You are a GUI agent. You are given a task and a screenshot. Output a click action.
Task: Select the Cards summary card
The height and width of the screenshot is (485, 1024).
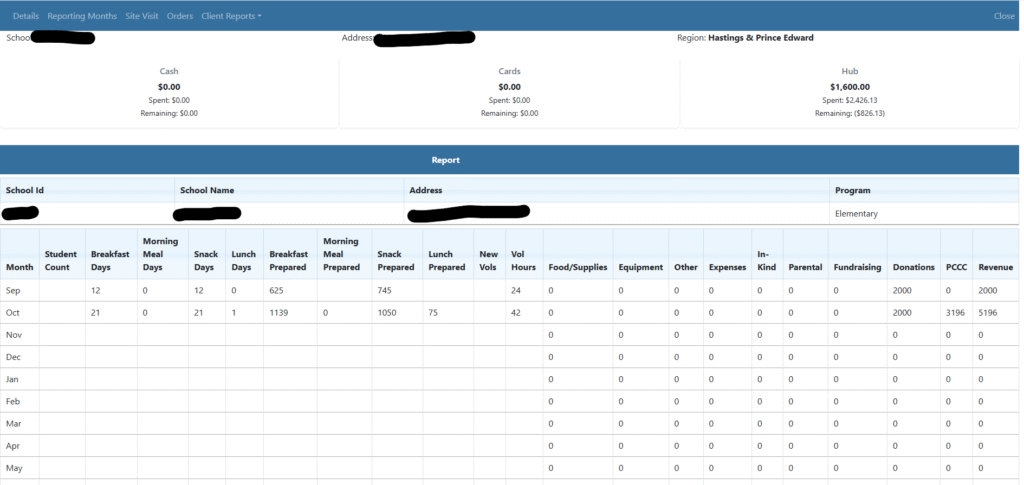[509, 92]
